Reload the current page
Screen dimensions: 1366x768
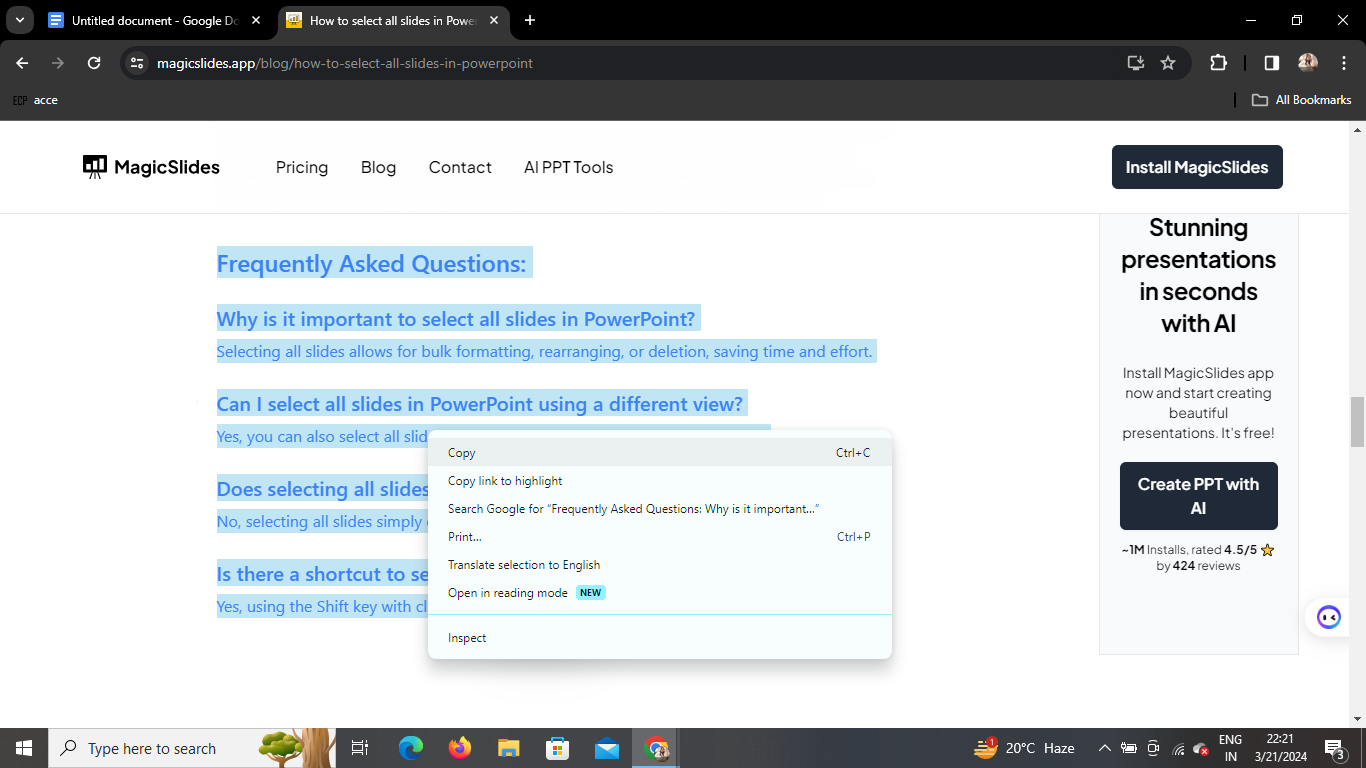[94, 63]
